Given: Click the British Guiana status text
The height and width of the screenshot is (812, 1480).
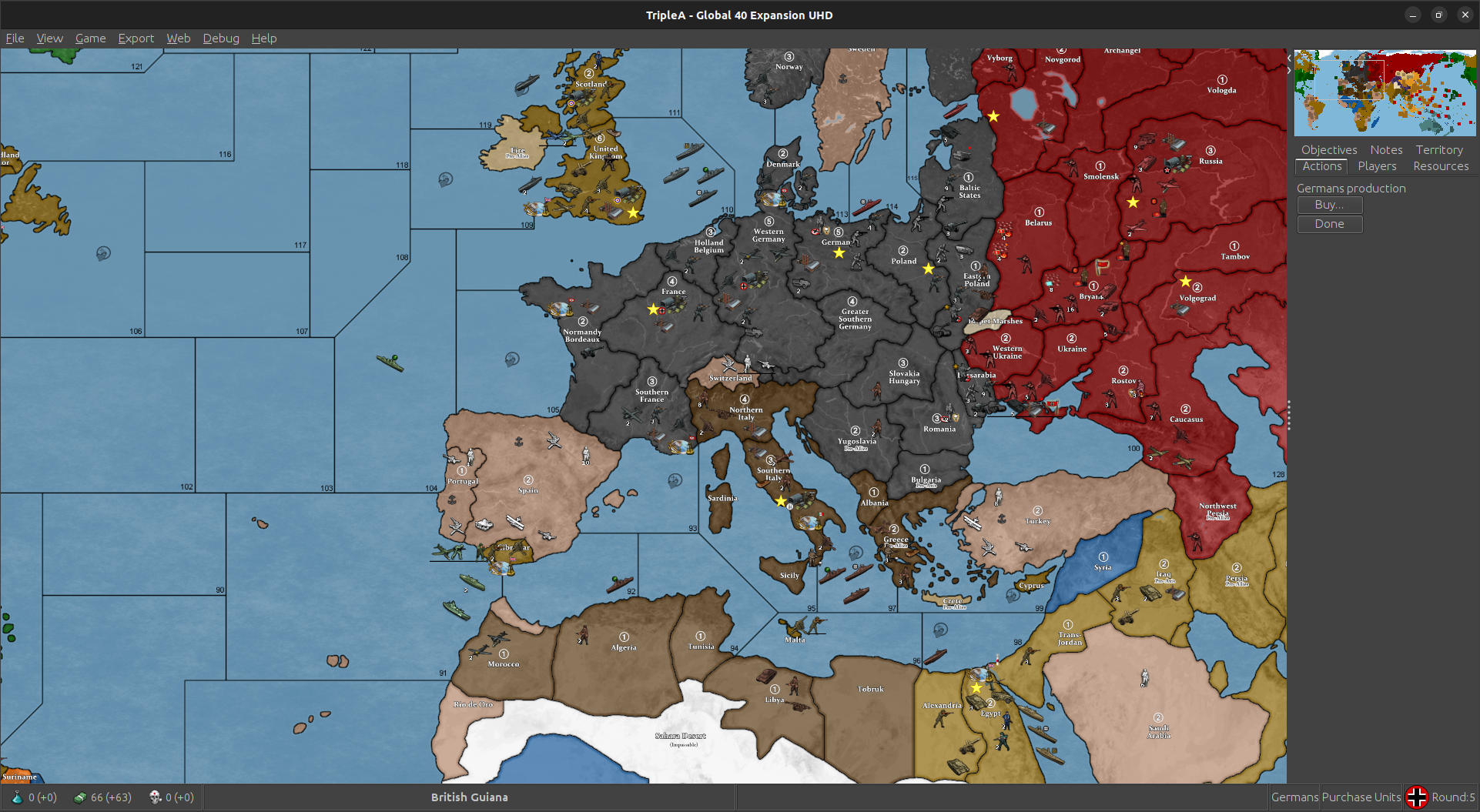Looking at the screenshot, I should coord(470,797).
